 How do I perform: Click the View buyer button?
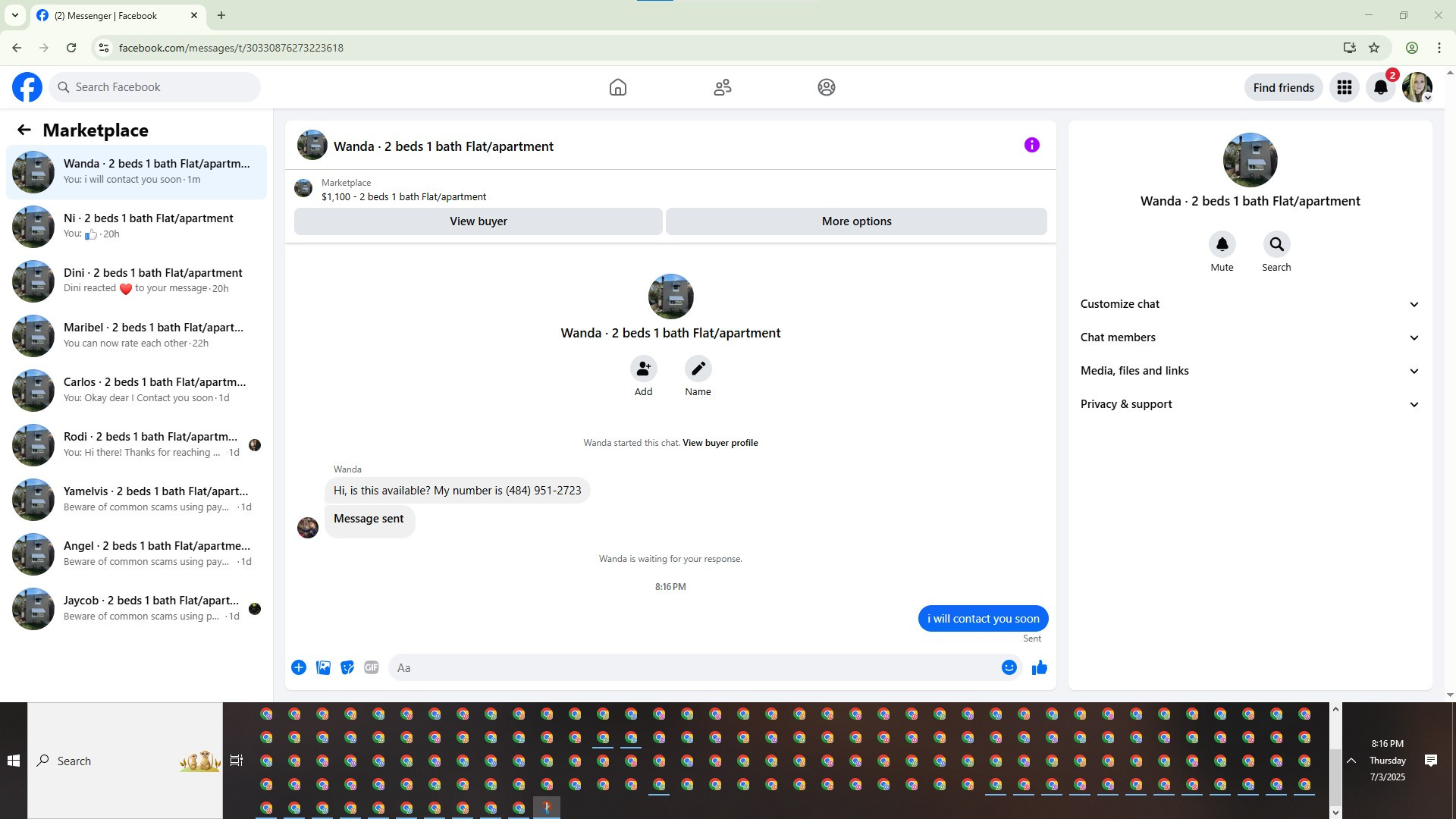(x=478, y=221)
